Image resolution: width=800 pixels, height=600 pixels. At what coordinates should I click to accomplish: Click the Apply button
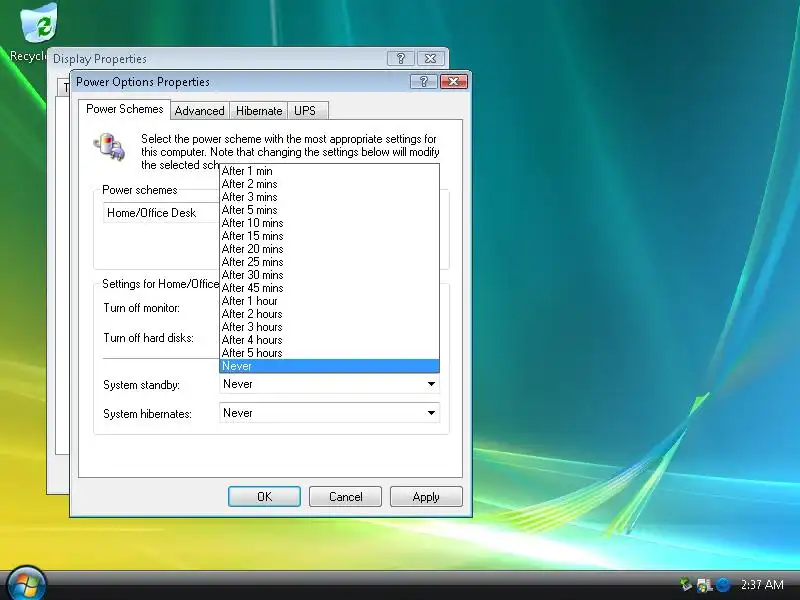426,496
